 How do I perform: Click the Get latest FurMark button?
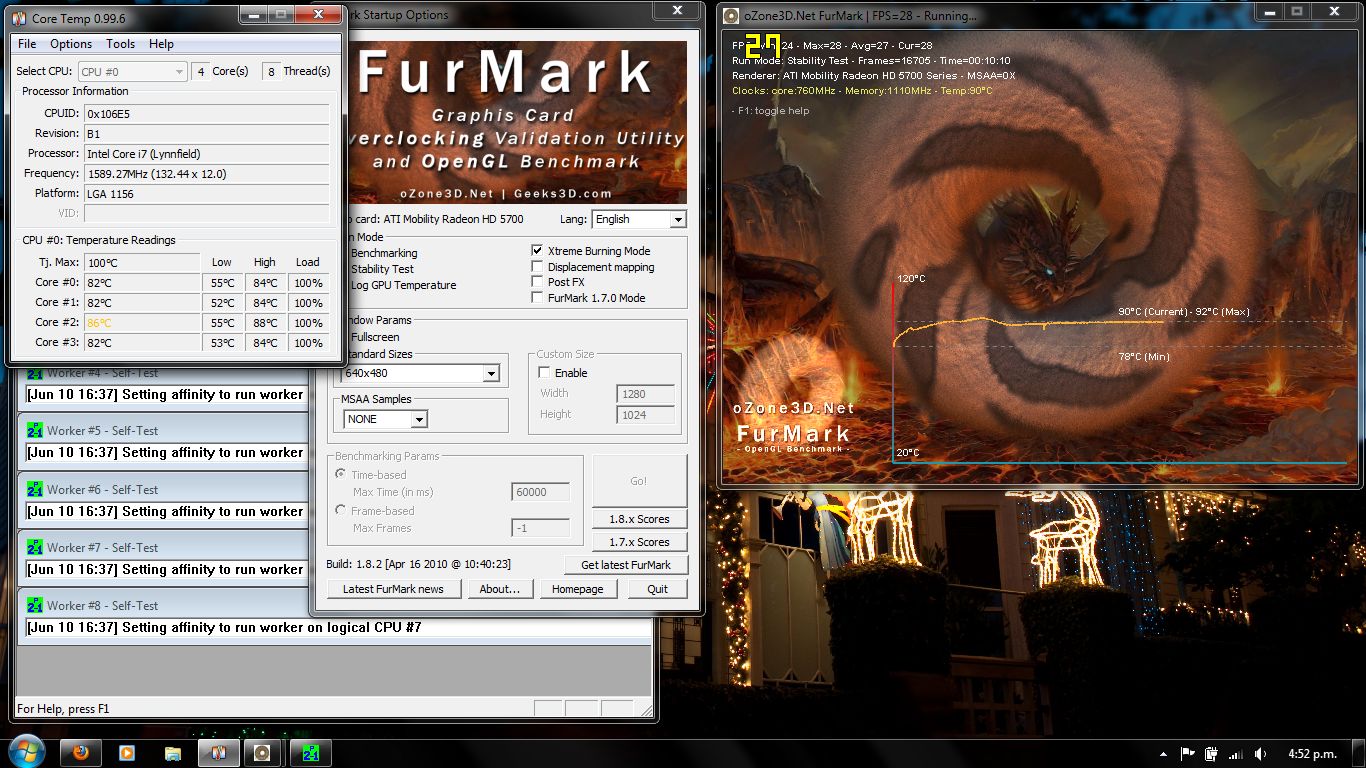(x=626, y=565)
